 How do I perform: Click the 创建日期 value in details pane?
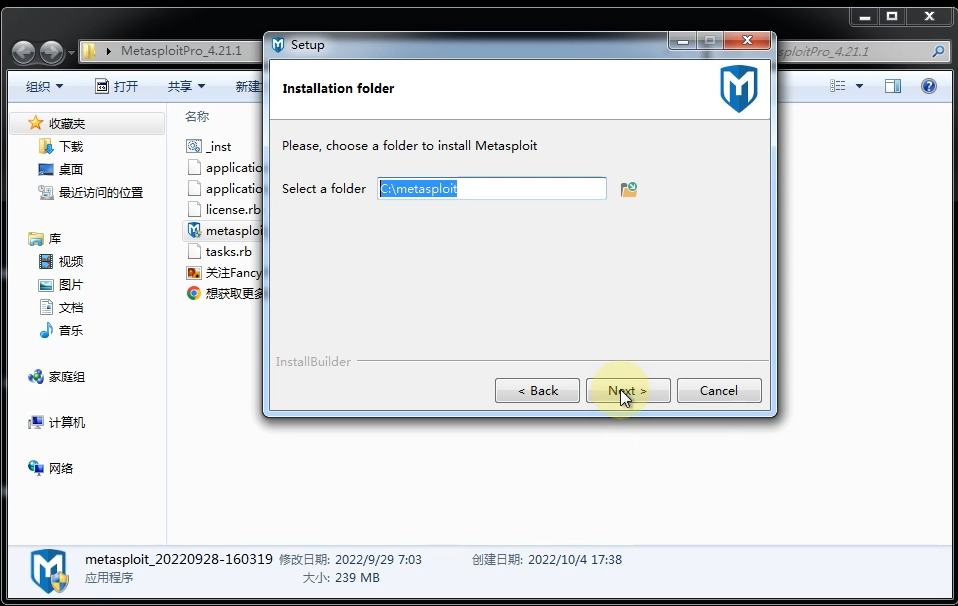pos(575,560)
